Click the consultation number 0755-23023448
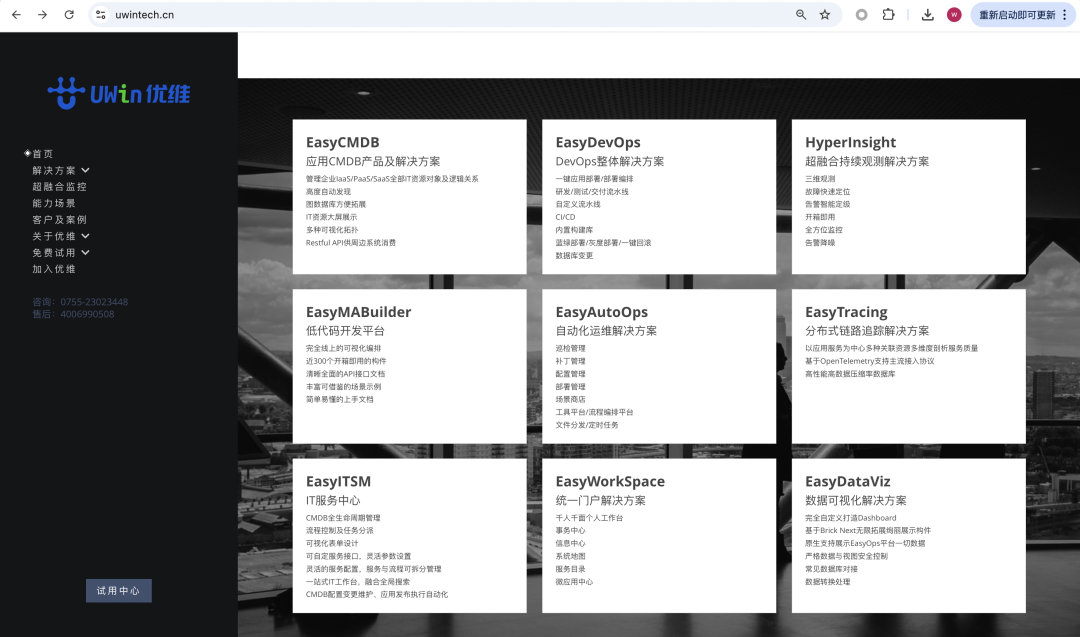 point(94,302)
